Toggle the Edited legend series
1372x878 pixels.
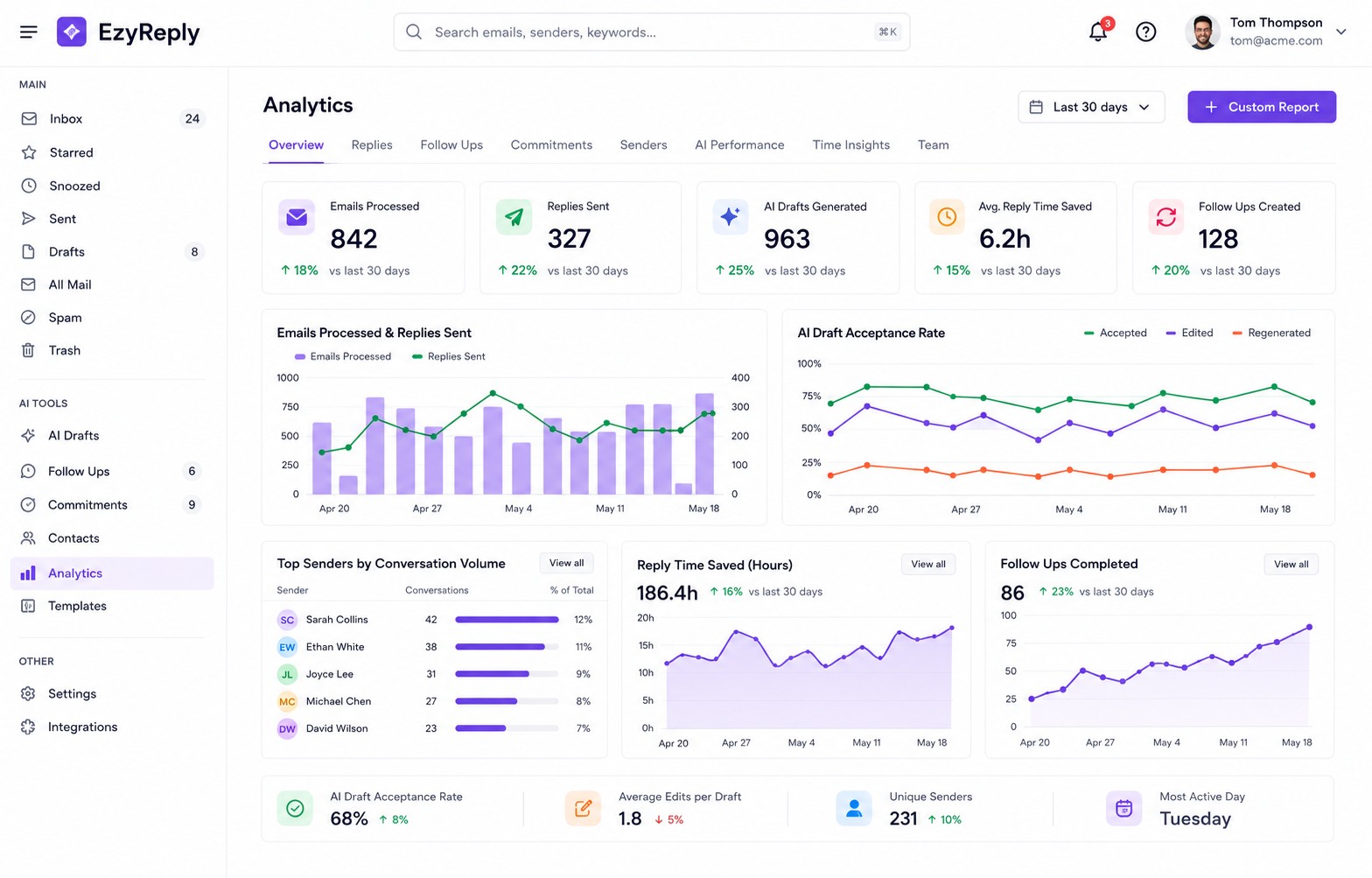tap(1189, 333)
